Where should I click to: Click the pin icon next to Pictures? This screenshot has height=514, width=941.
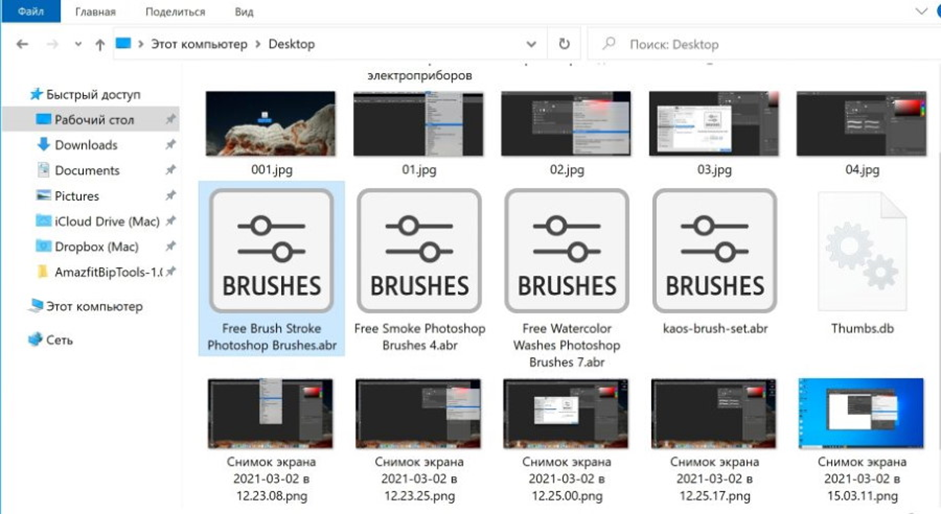click(x=170, y=196)
